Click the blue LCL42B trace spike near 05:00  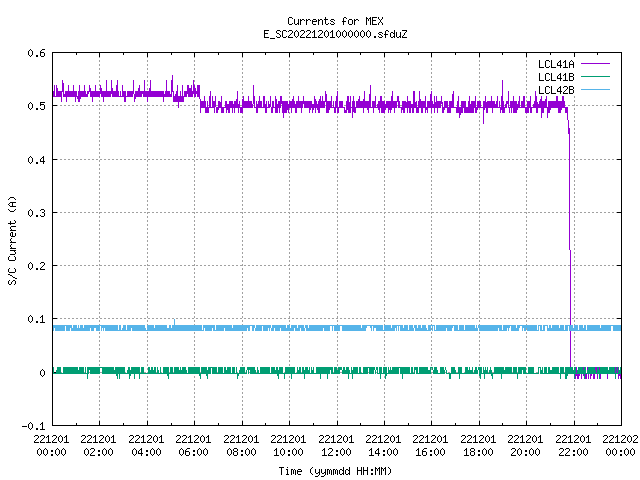point(174,322)
